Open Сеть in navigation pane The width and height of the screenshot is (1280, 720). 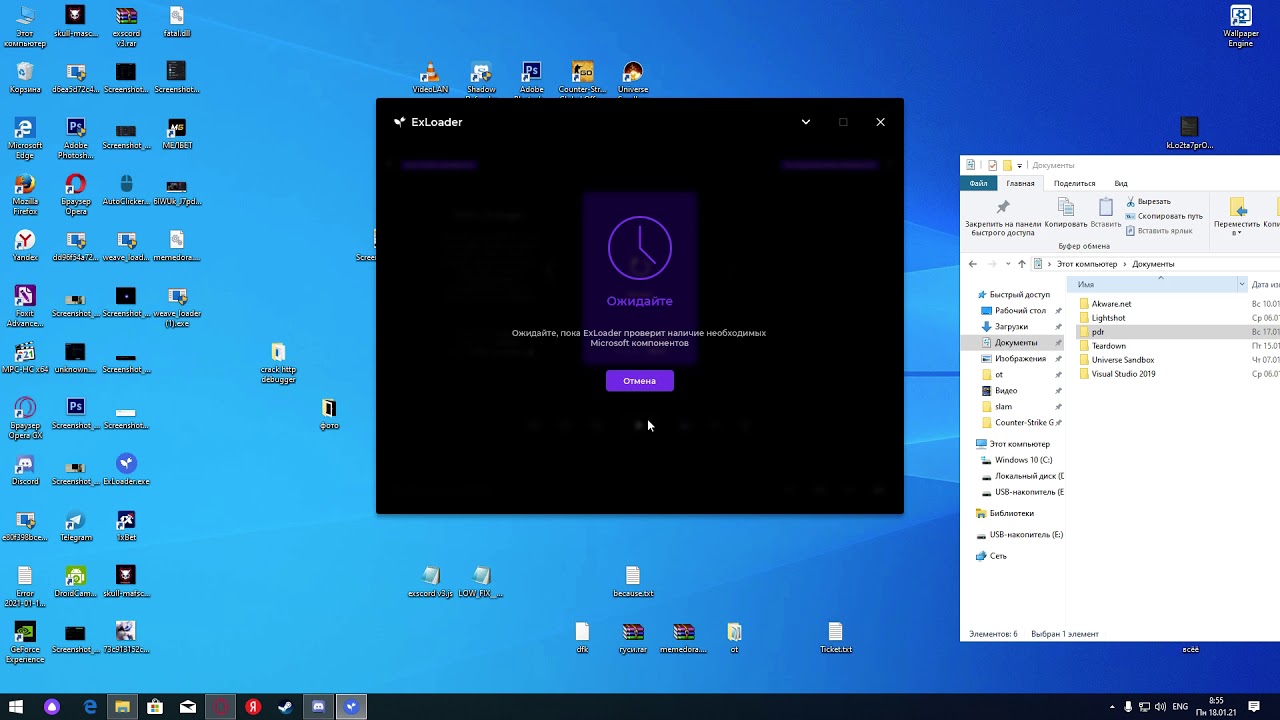[x=991, y=556]
